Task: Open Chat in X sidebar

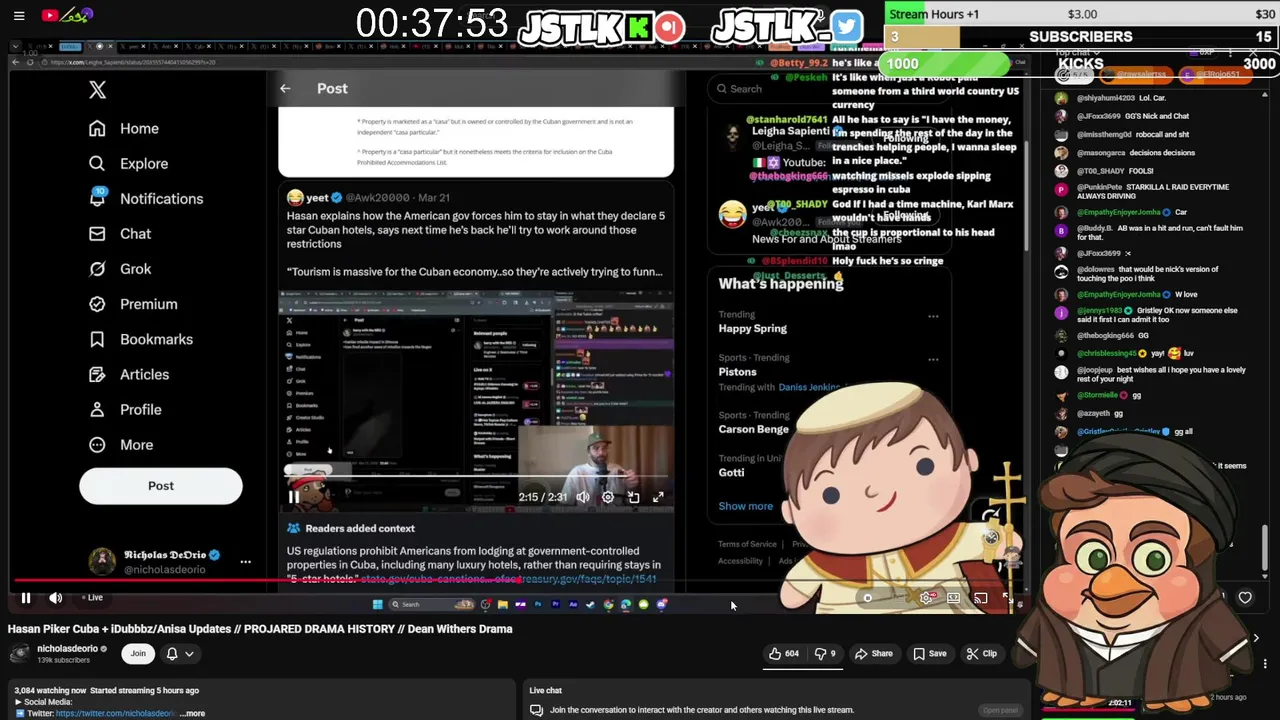Action: (x=120, y=234)
